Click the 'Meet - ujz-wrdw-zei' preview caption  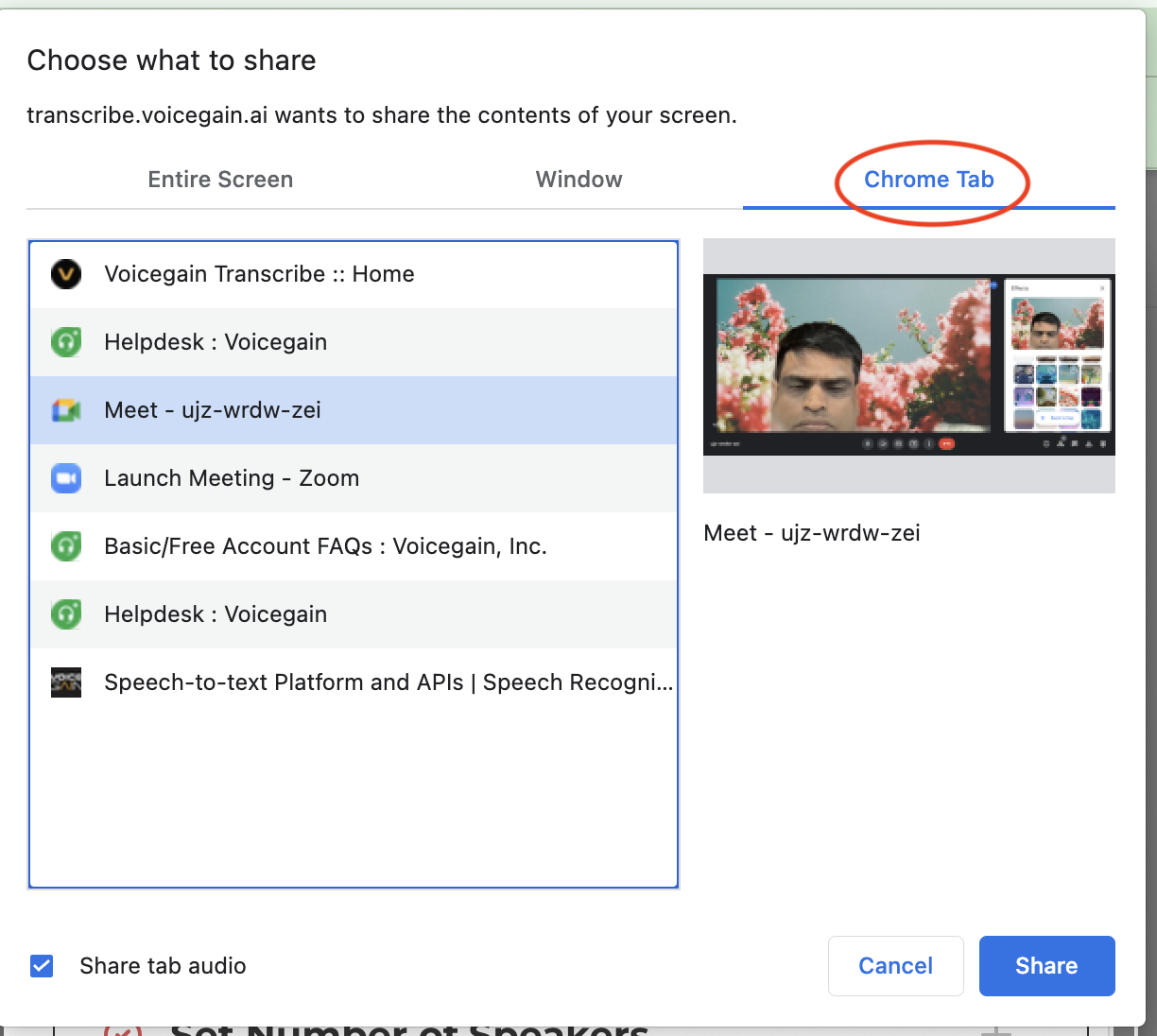point(812,533)
